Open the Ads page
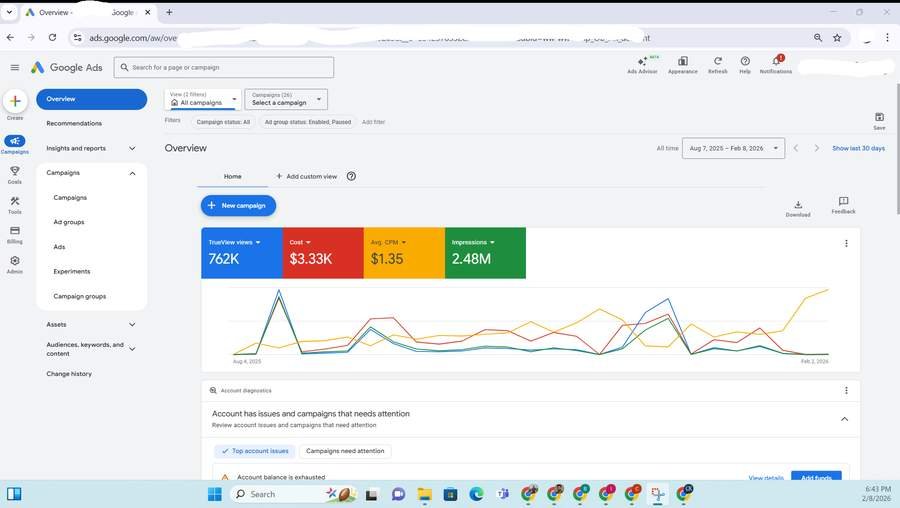The image size is (900, 508). [59, 247]
